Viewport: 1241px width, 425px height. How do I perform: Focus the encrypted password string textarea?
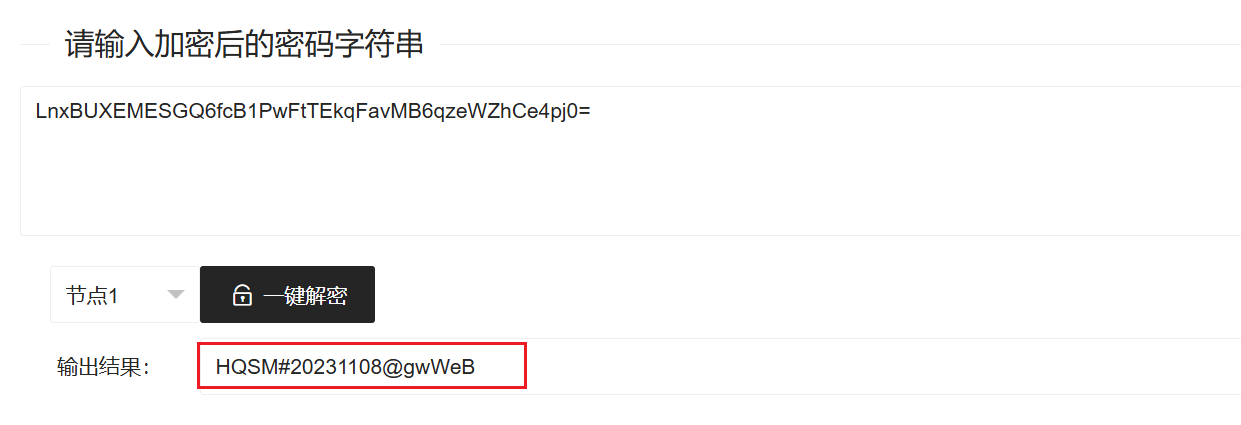(630, 161)
